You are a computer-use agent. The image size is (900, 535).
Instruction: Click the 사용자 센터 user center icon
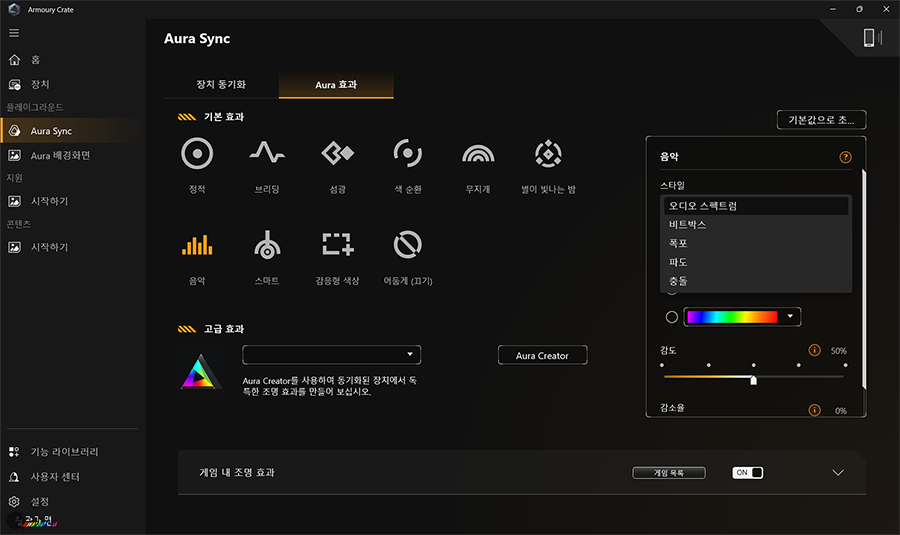click(x=14, y=477)
